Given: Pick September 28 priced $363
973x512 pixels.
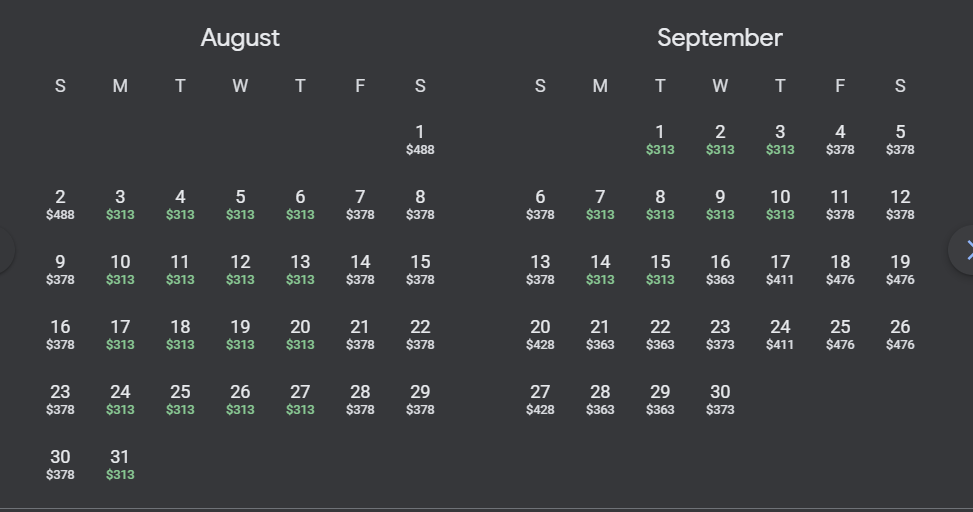Looking at the screenshot, I should click(600, 399).
